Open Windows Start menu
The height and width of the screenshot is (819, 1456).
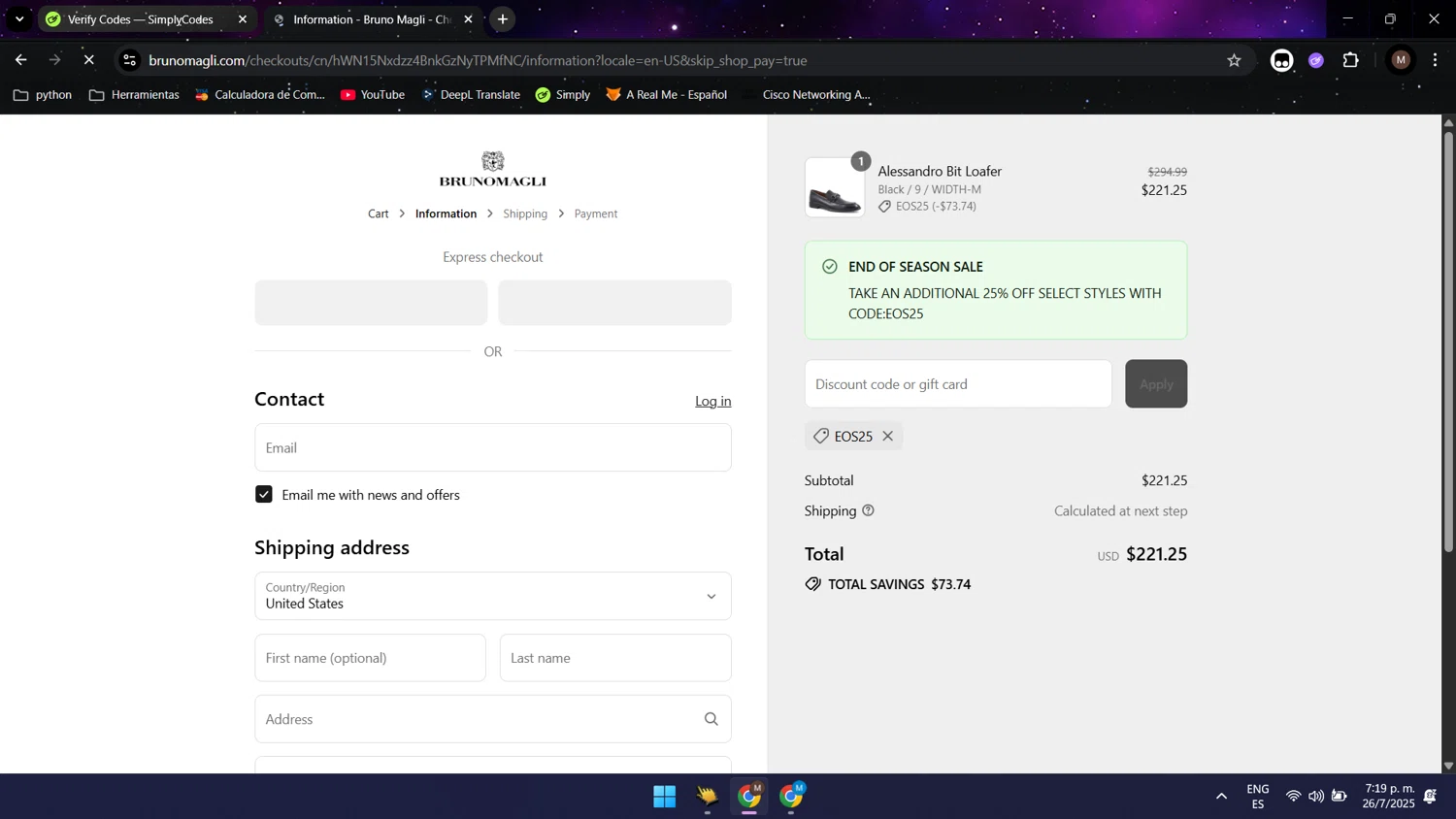click(x=665, y=797)
